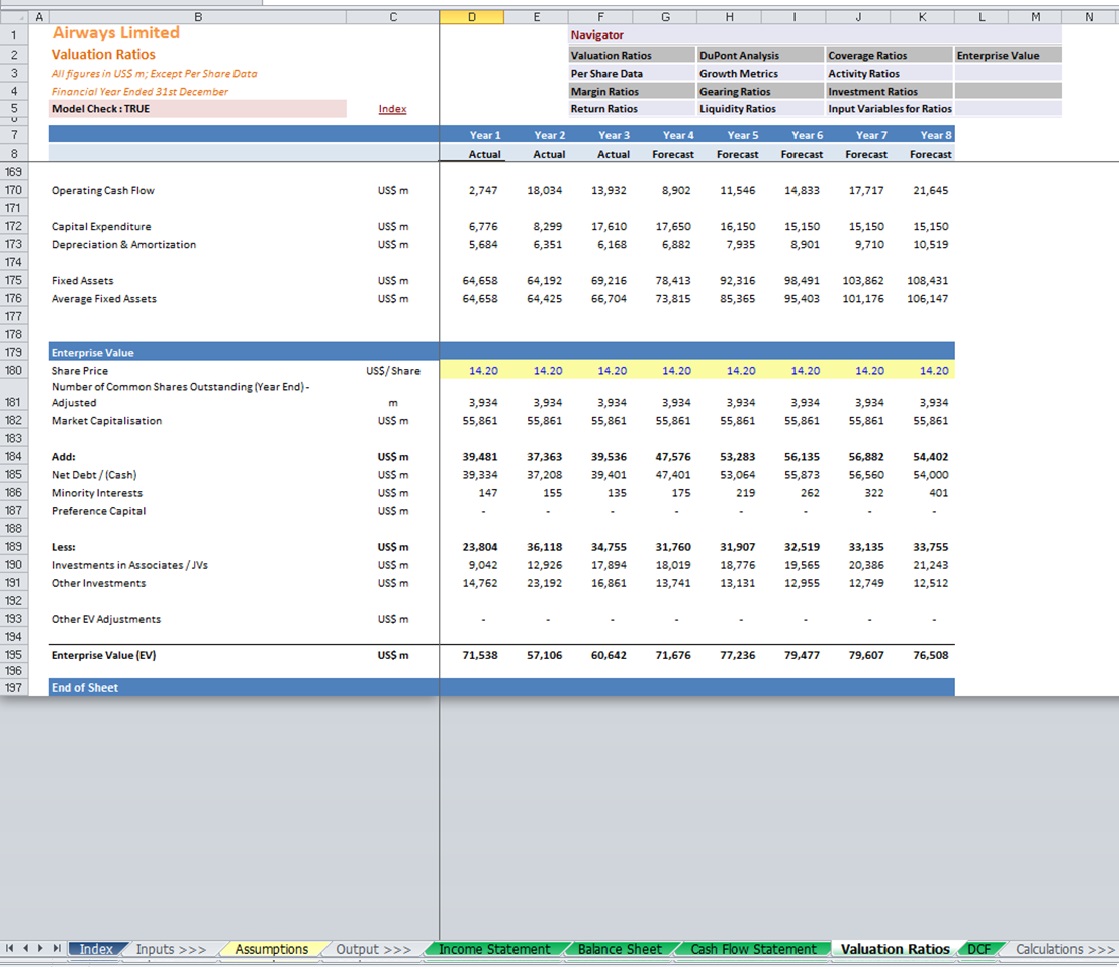
Task: Click Depreciation & Amortization label
Action: coord(123,244)
